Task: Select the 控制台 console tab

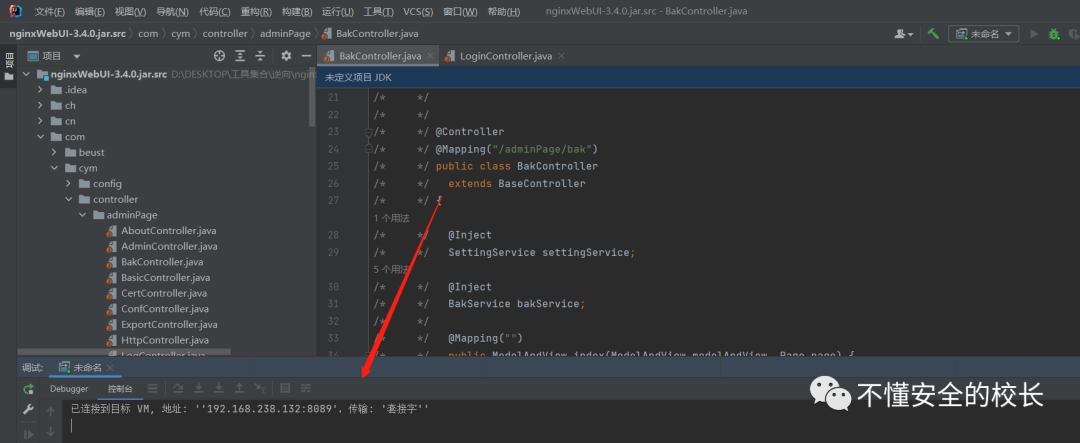Action: [x=120, y=389]
